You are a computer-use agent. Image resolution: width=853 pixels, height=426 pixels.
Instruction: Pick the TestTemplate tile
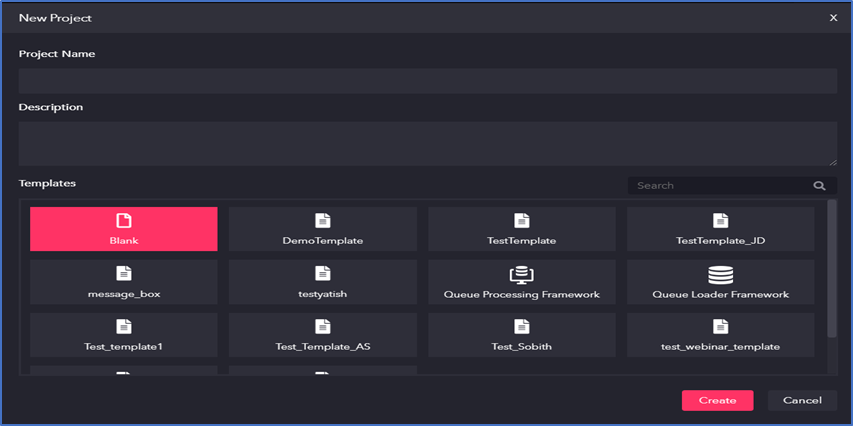tap(522, 229)
